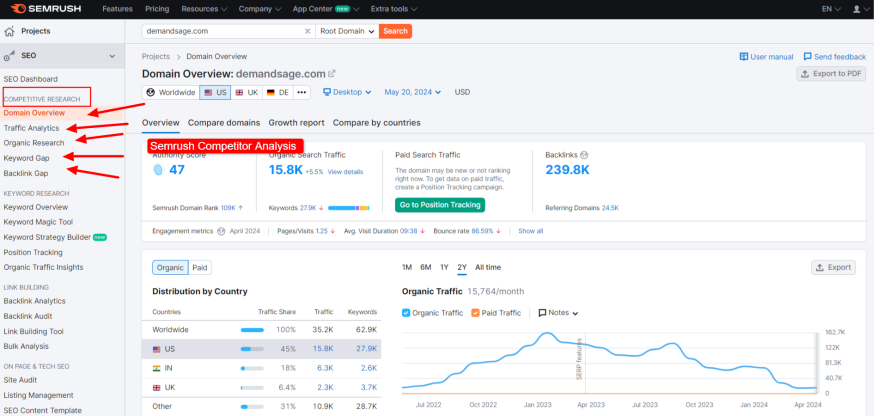Clear the domain search field
The height and width of the screenshot is (416, 884).
click(307, 31)
